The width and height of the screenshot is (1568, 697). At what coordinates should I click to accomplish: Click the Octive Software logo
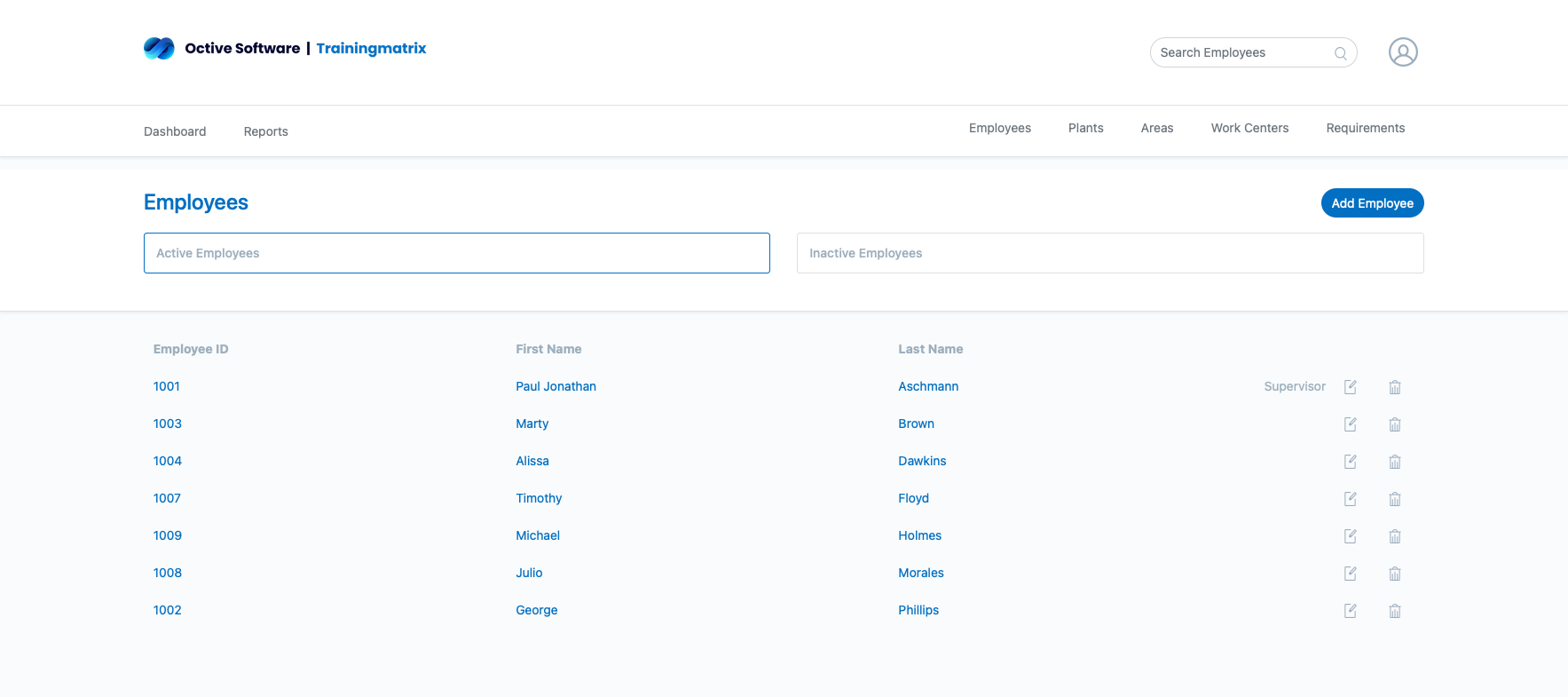point(160,48)
